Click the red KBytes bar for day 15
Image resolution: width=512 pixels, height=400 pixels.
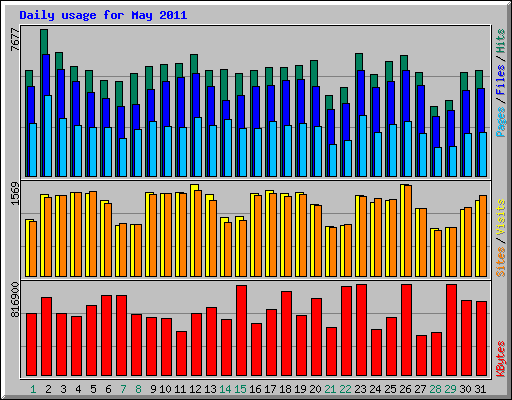pos(241,330)
